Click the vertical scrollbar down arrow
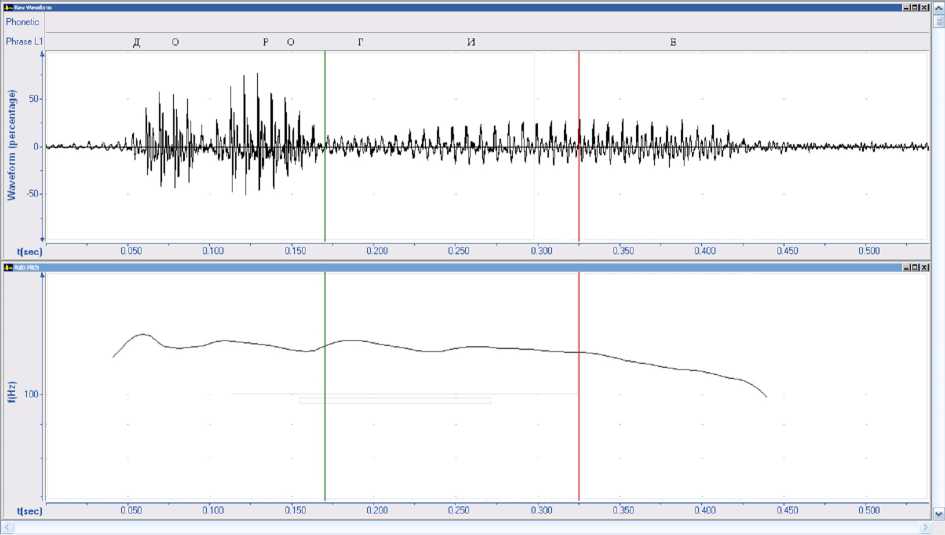 (938, 513)
